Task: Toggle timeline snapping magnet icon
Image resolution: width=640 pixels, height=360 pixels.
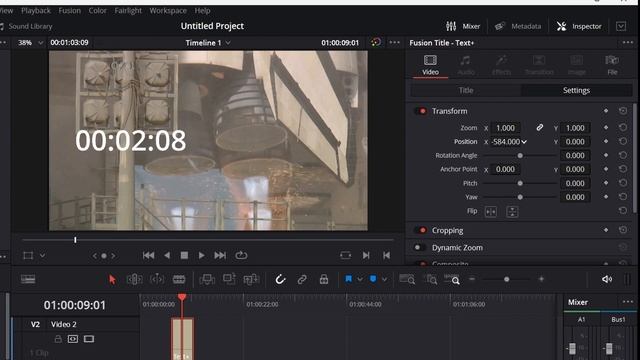Action: (x=280, y=280)
